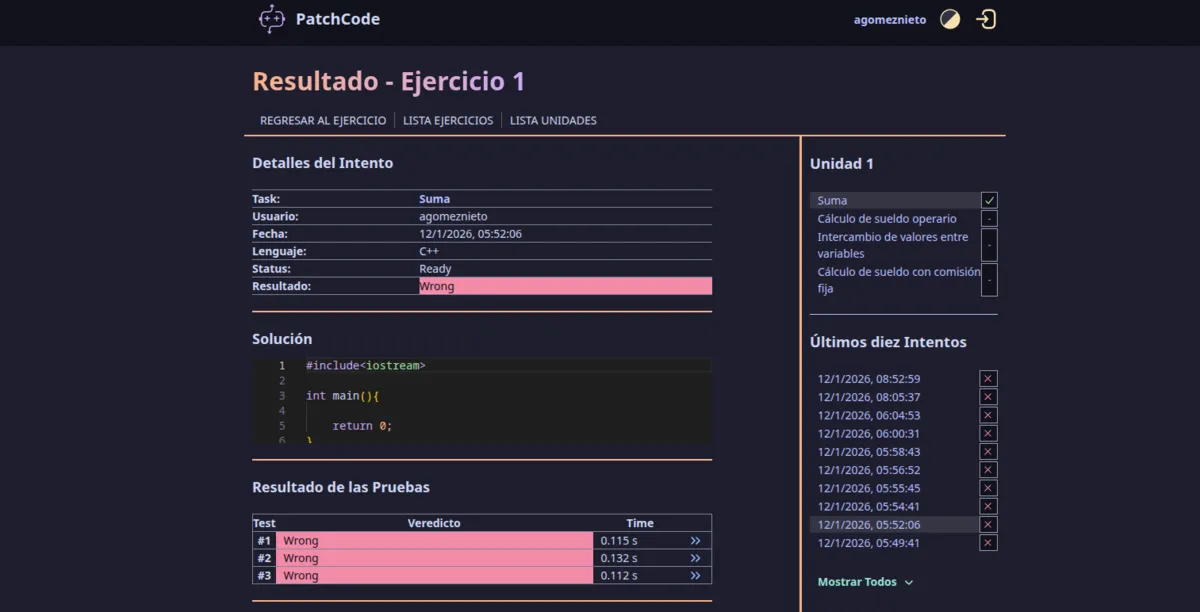Toggle dark/light theme with the half-circle icon

(949, 18)
